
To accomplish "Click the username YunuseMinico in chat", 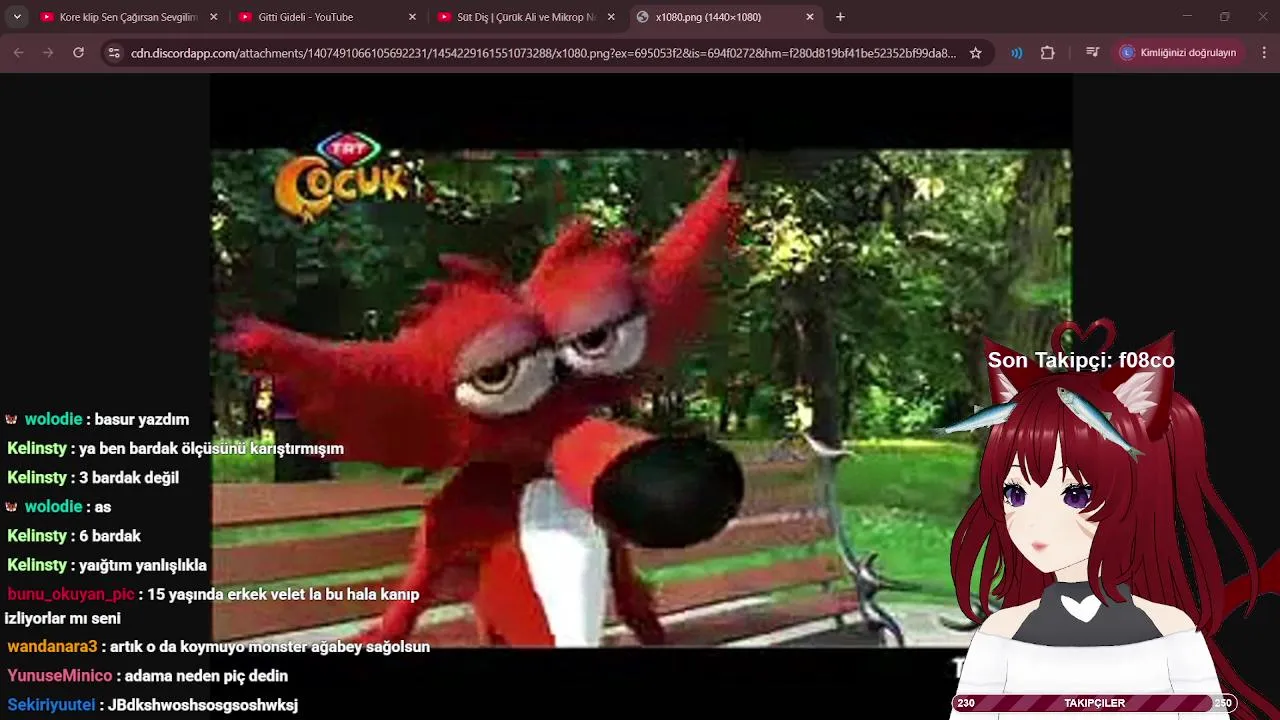I will click(x=60, y=675).
